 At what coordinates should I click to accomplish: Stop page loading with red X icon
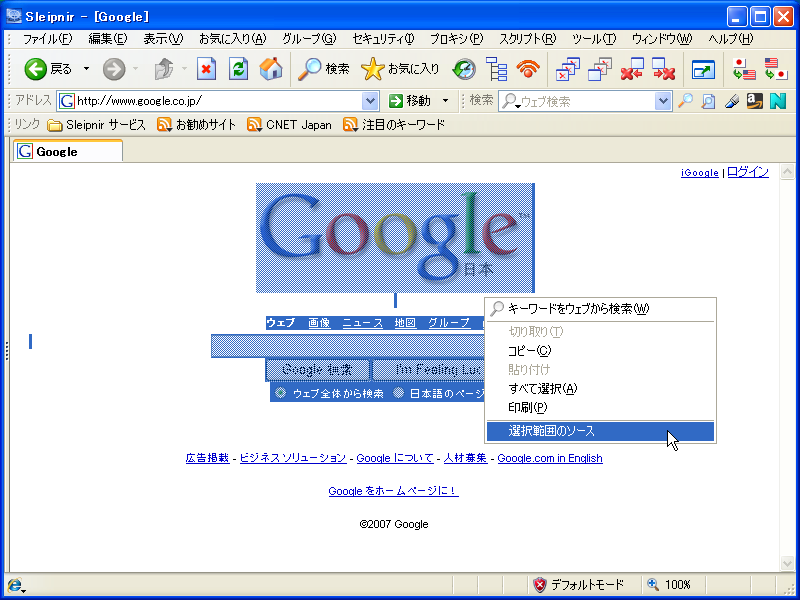pyautogui.click(x=206, y=69)
